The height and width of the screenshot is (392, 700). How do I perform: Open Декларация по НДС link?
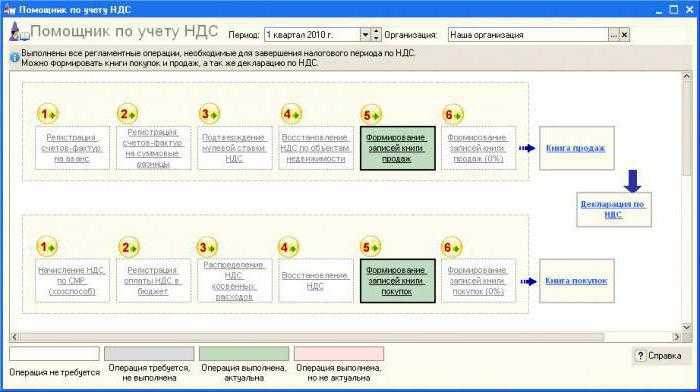click(612, 209)
